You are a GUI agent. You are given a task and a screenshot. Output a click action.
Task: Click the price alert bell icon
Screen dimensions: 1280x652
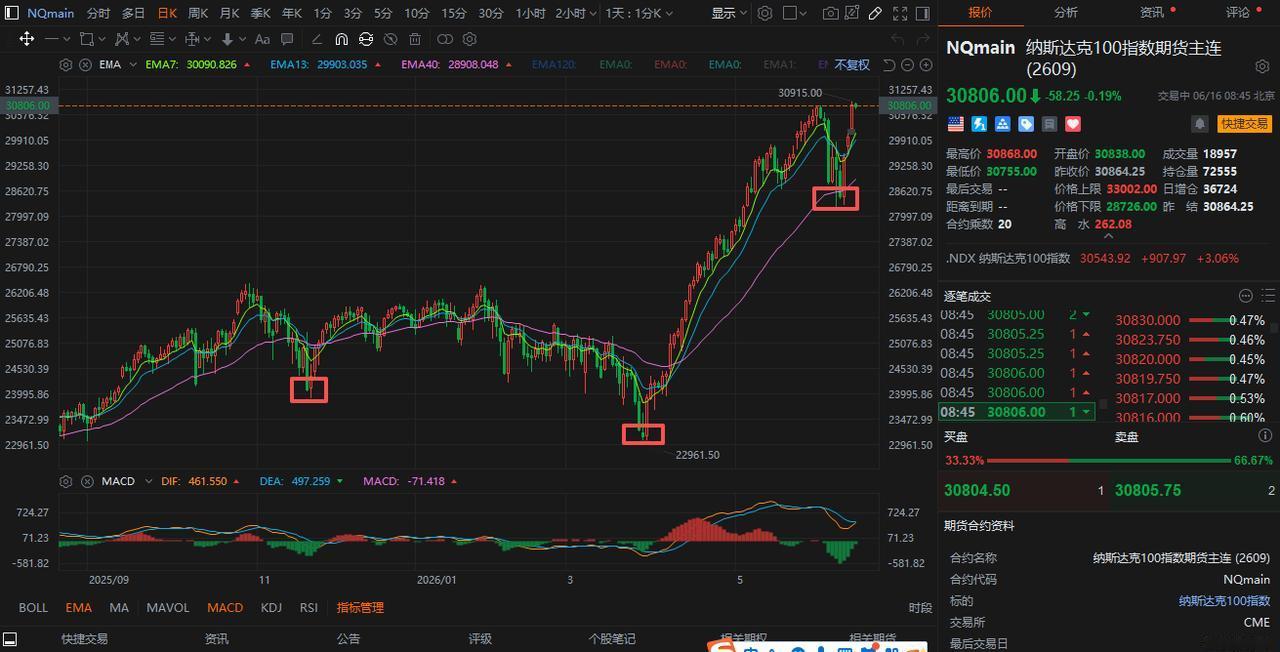[1199, 124]
